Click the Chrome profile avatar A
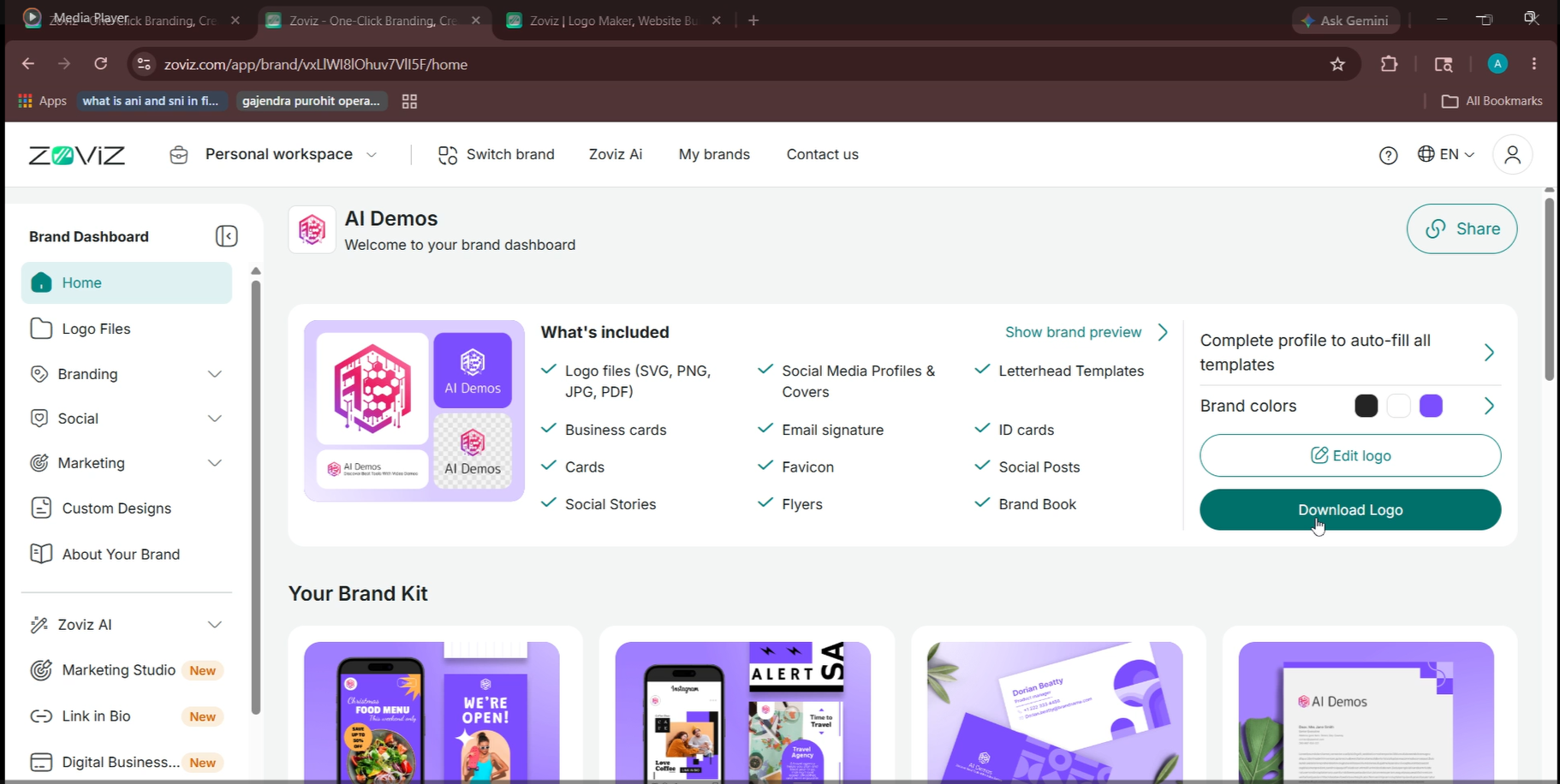This screenshot has height=784, width=1560. 1497,64
